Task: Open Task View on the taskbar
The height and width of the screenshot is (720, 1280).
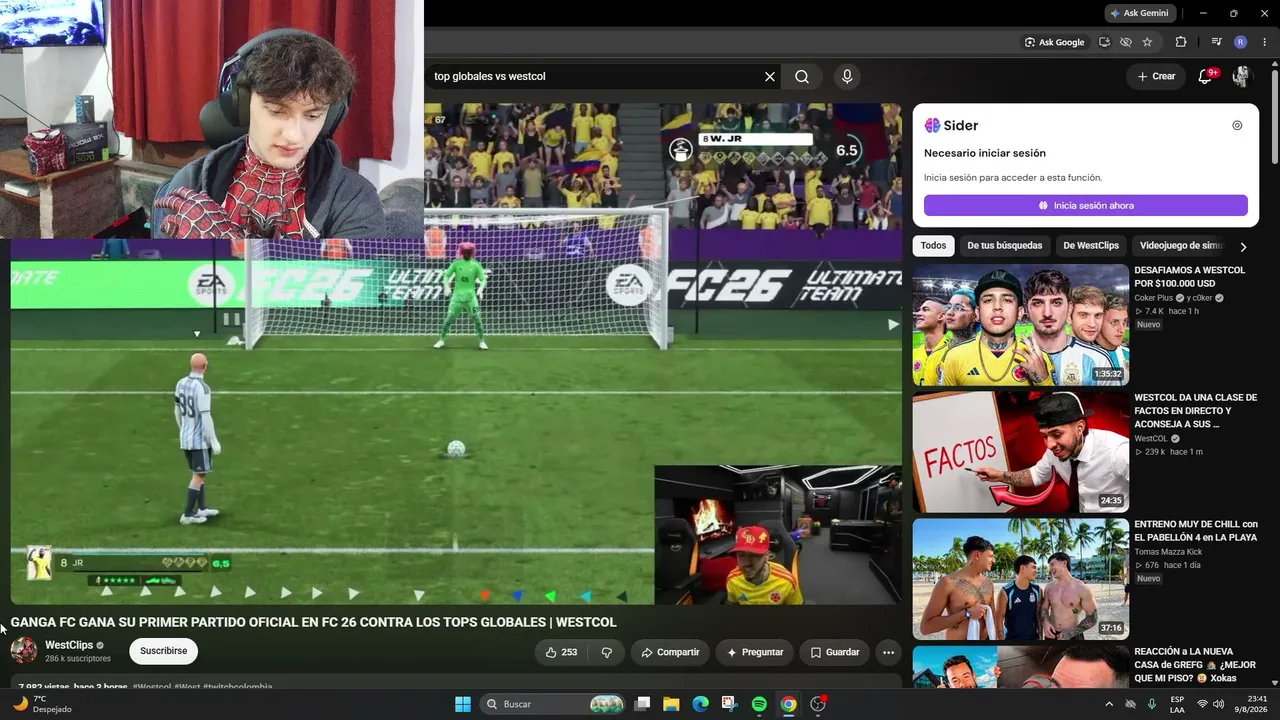Action: (643, 704)
